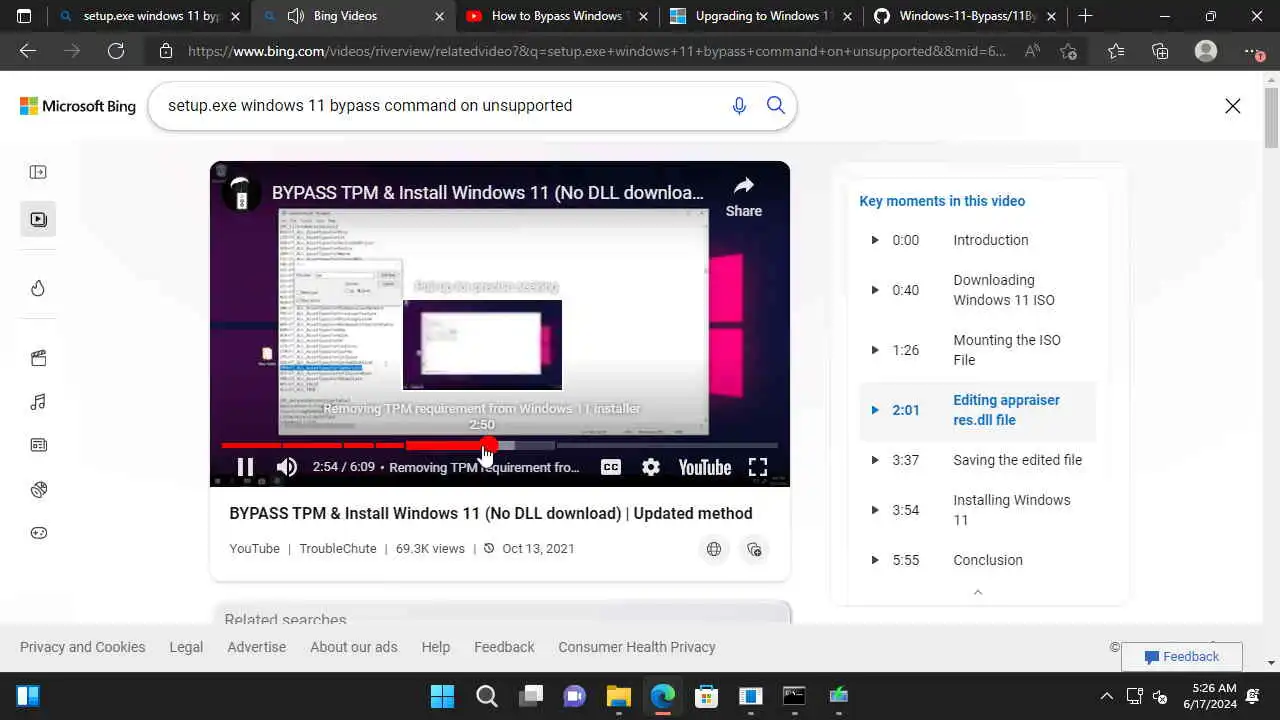Screen dimensions: 1280x720
Task: Jump to Mounting the ISO File moment
Action: point(977,350)
